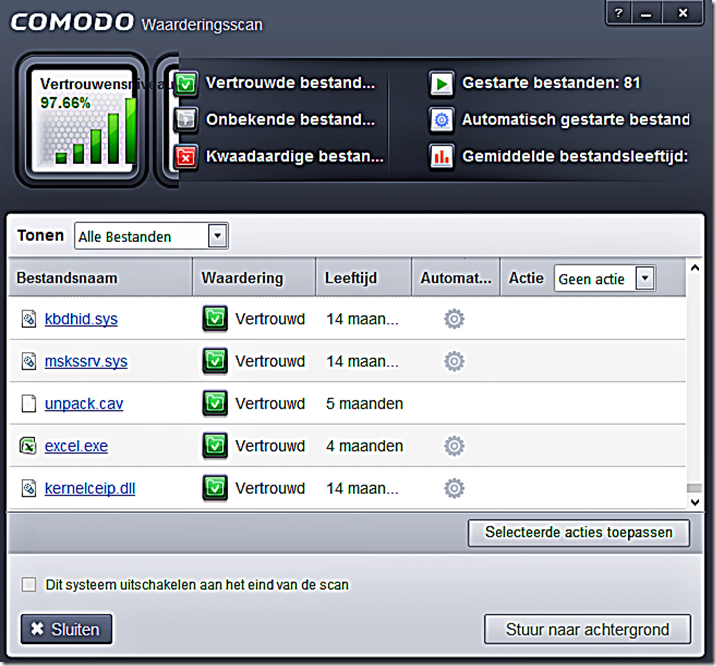Click the Sluiten button
Image resolution: width=716 pixels, height=666 pixels.
point(66,629)
